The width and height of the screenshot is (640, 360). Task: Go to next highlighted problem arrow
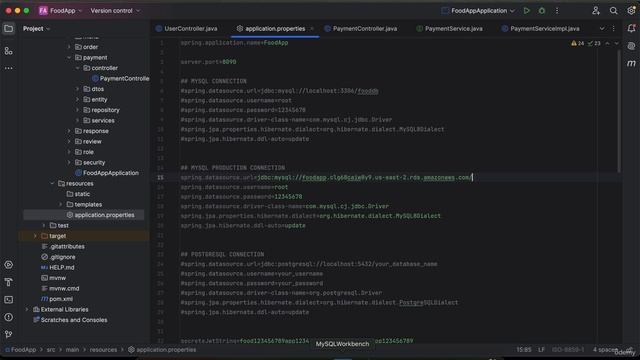pos(616,43)
